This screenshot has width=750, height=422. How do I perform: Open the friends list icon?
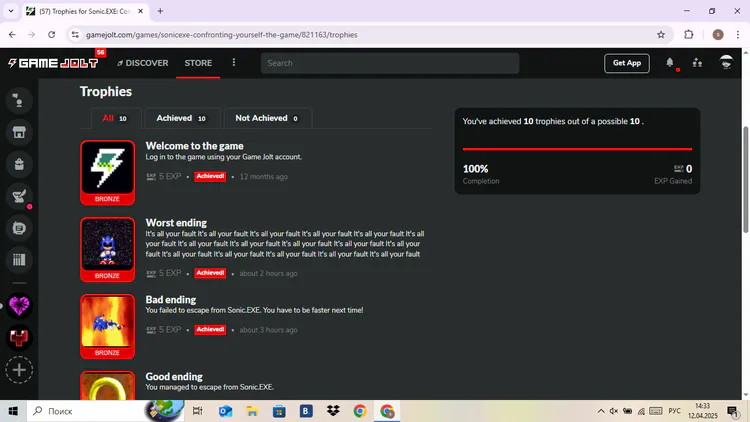click(697, 63)
